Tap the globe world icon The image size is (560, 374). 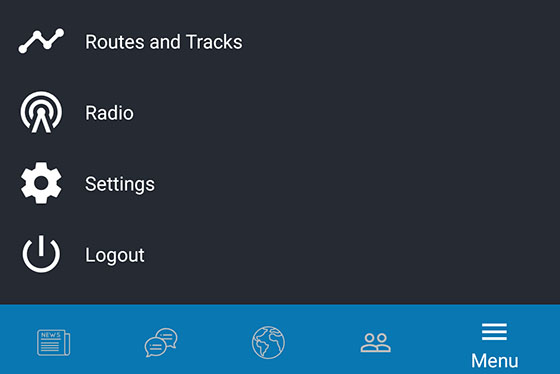coord(268,342)
